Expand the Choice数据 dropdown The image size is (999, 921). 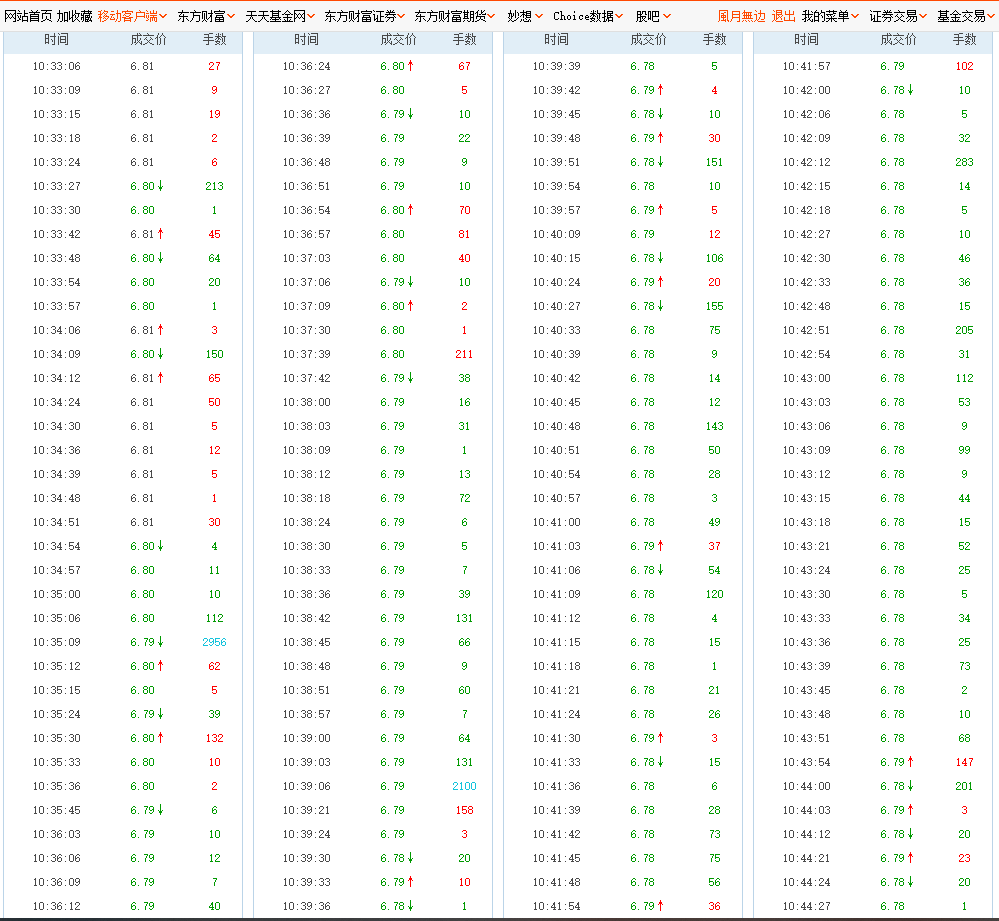point(588,16)
